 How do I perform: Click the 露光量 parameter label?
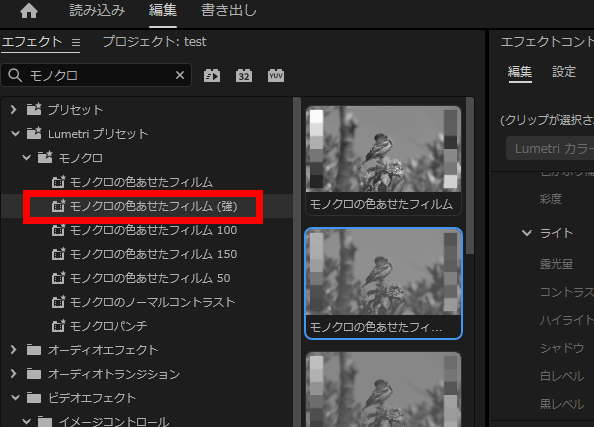point(556,264)
